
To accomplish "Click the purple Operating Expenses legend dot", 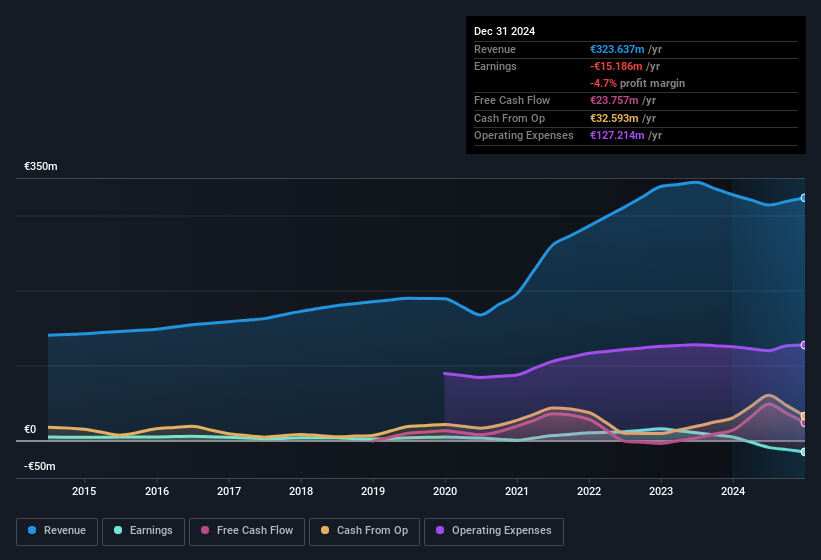I will [440, 530].
